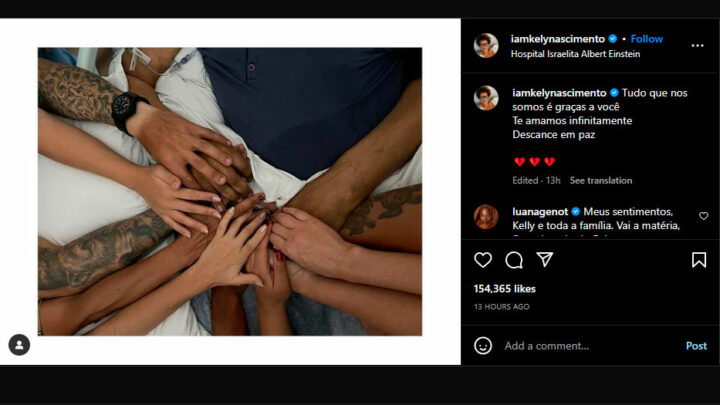This screenshot has height=405, width=720.
Task: Open the three-dot more options menu
Action: click(698, 45)
